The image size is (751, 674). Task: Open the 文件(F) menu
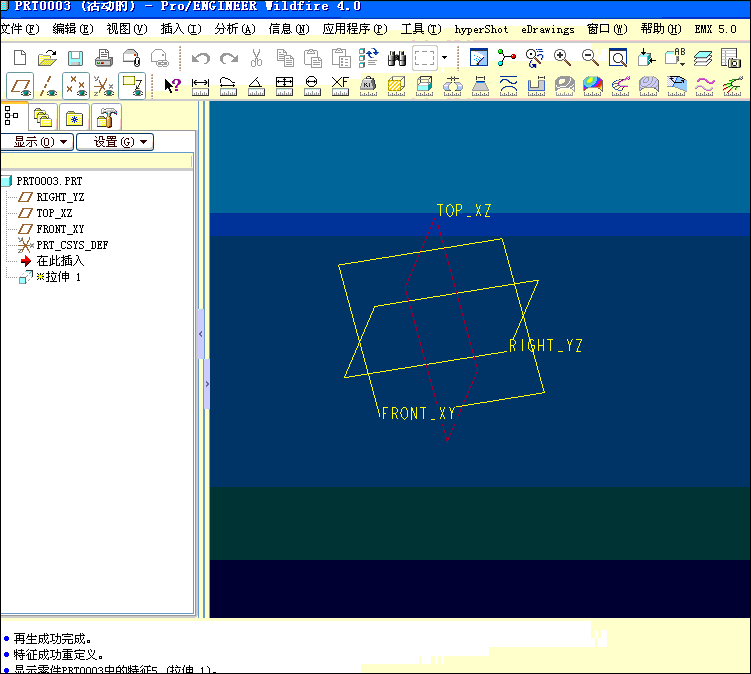pyautogui.click(x=20, y=29)
